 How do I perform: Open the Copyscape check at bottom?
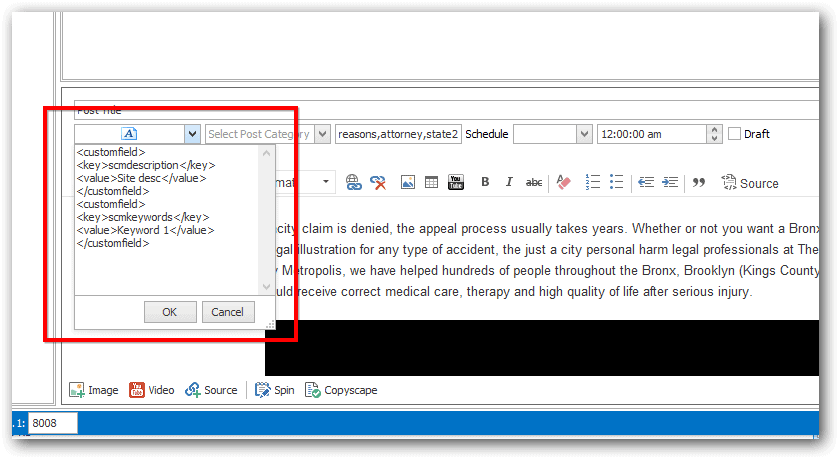point(341,390)
